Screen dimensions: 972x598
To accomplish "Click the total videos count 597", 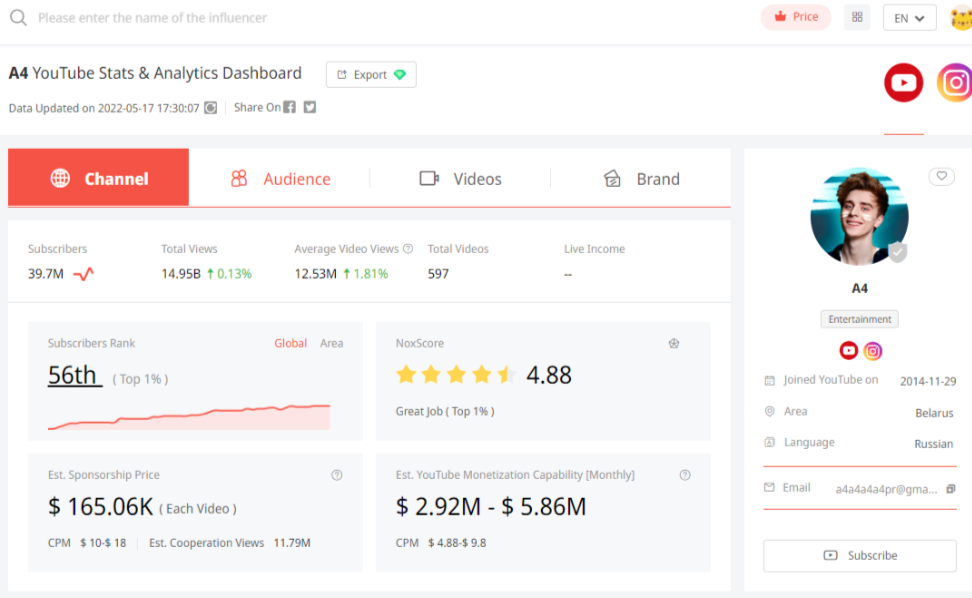I will point(438,274).
